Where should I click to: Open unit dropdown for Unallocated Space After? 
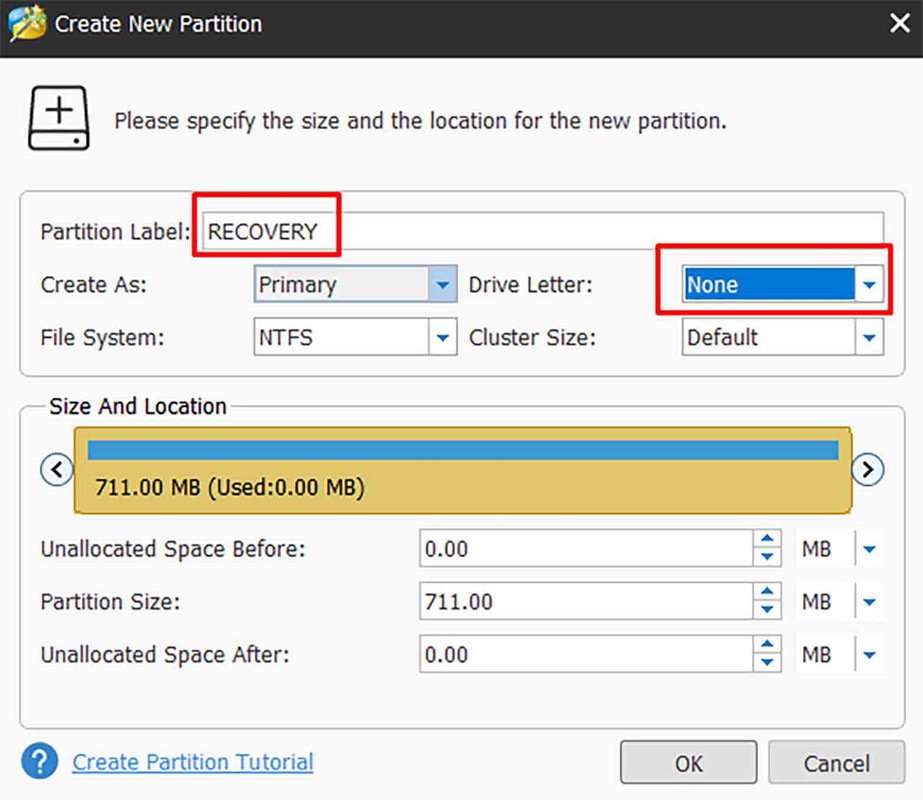(869, 655)
